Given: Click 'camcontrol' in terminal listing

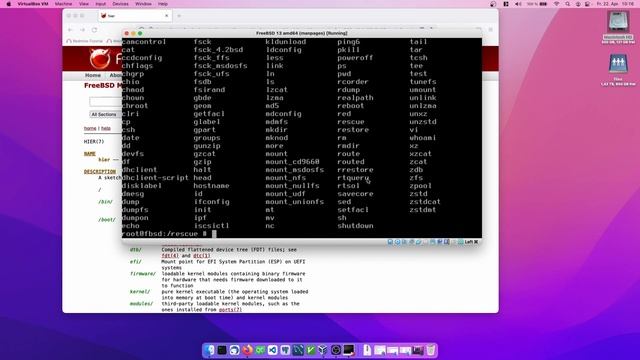Looking at the screenshot, I should pos(144,42).
